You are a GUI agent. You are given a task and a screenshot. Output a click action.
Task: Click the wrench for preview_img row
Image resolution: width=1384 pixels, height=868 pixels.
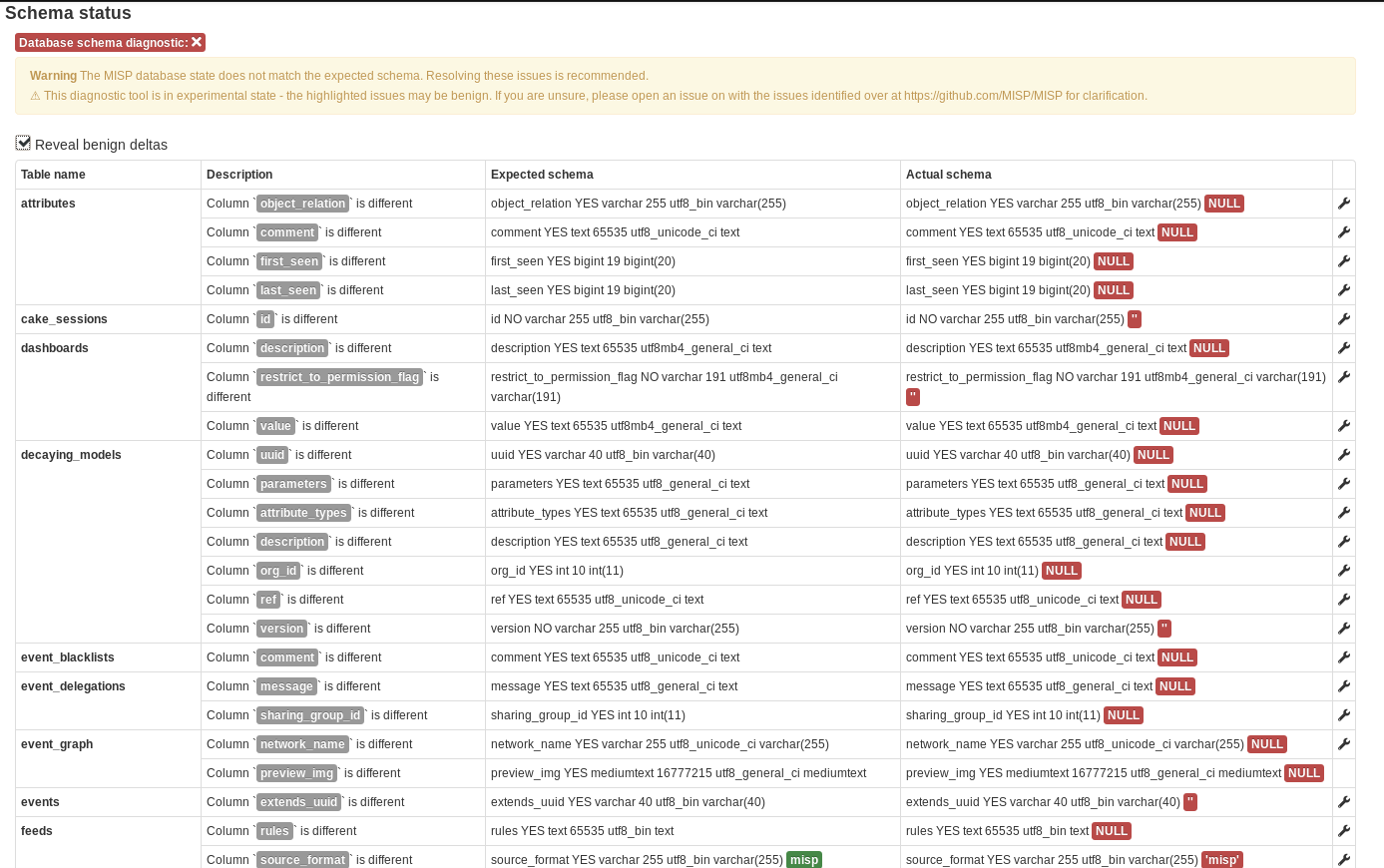coord(1343,772)
